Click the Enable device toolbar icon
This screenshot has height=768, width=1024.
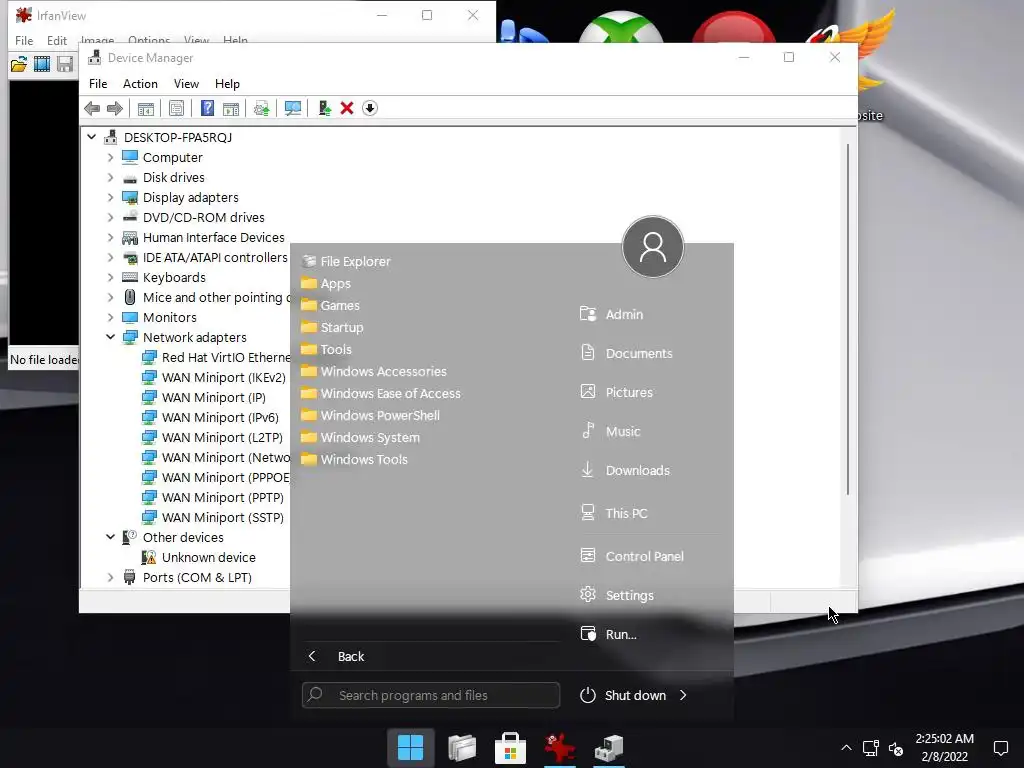tap(325, 108)
